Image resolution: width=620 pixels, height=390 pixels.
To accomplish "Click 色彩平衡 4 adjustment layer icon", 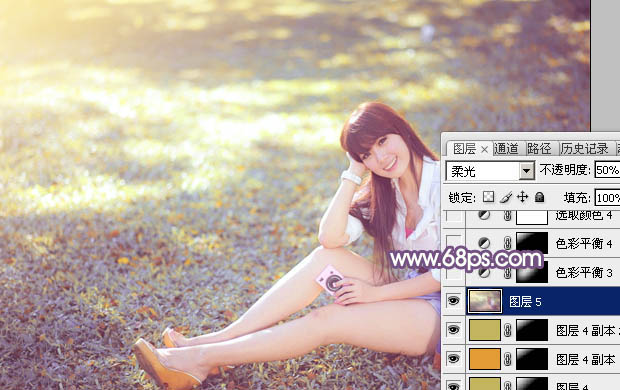I will [484, 243].
